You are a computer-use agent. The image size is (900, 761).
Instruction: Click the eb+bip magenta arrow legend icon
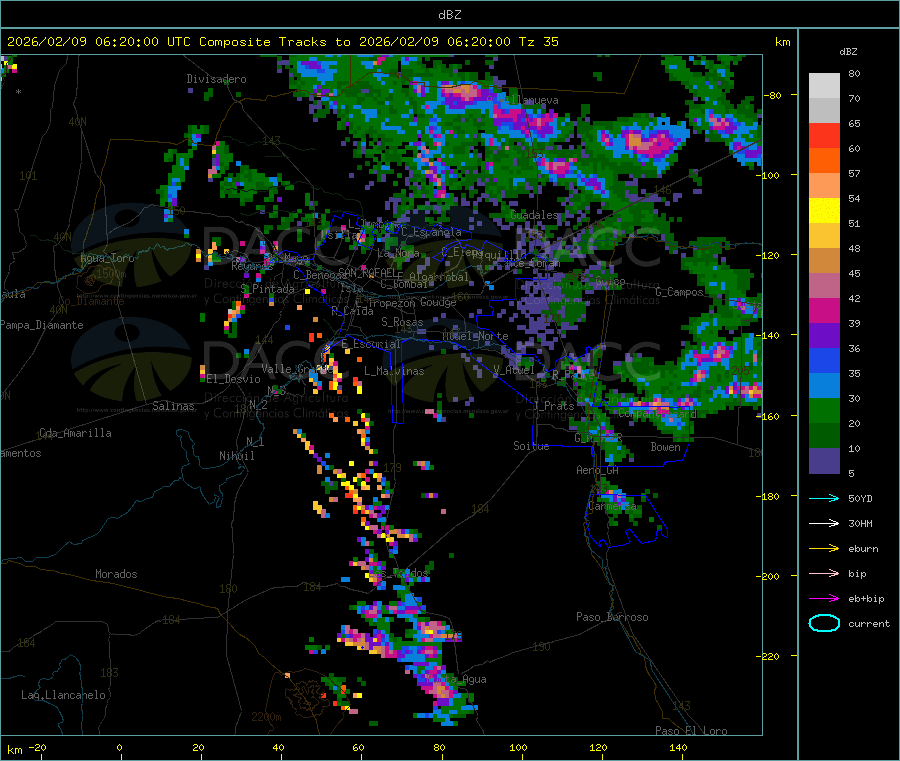click(x=824, y=599)
